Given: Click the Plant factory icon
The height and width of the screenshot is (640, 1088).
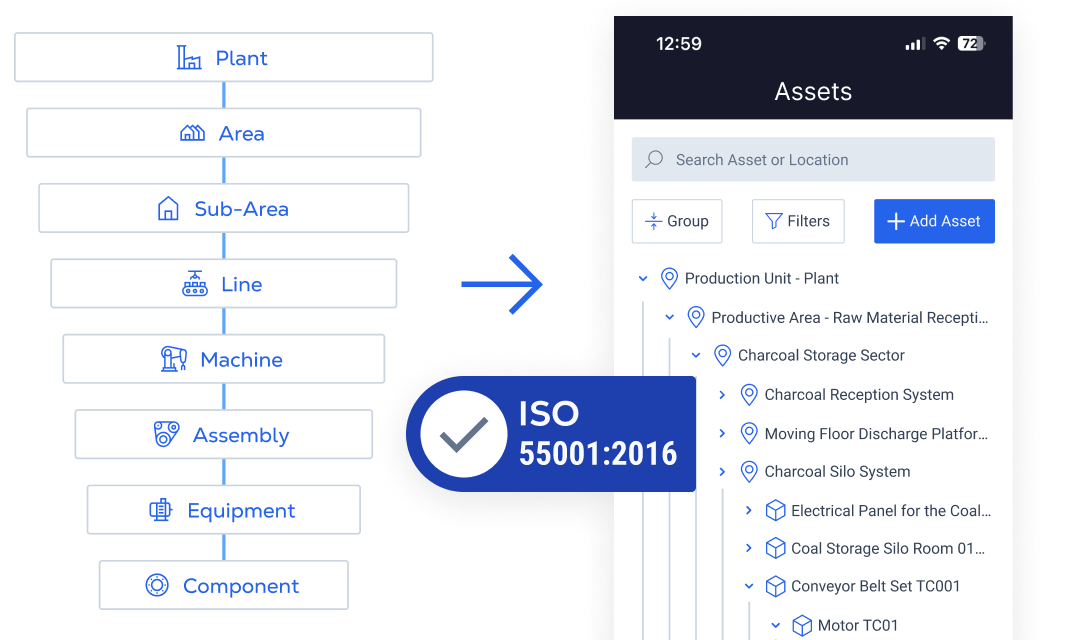Looking at the screenshot, I should [x=189, y=58].
